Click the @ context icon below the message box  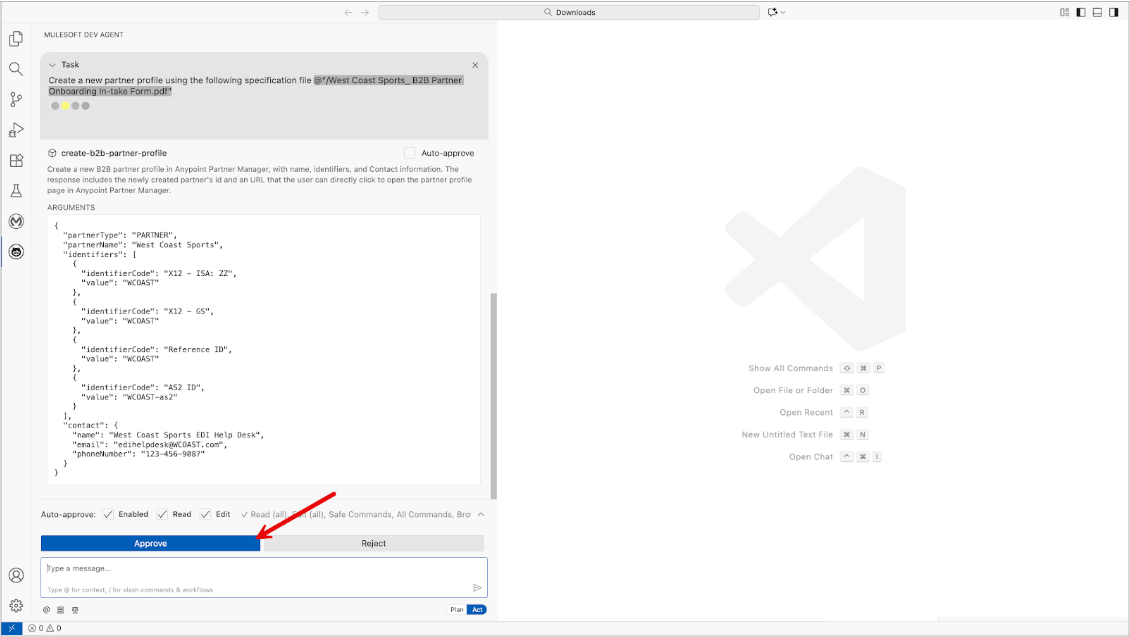(x=45, y=609)
